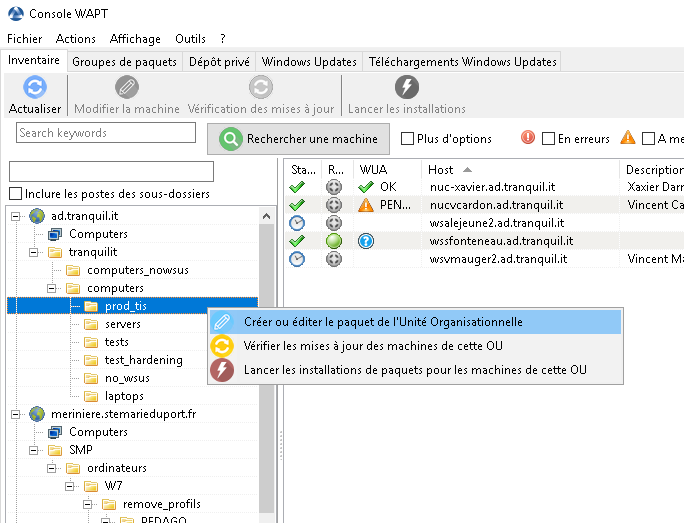Click the Search keywords input field

tap(106, 133)
